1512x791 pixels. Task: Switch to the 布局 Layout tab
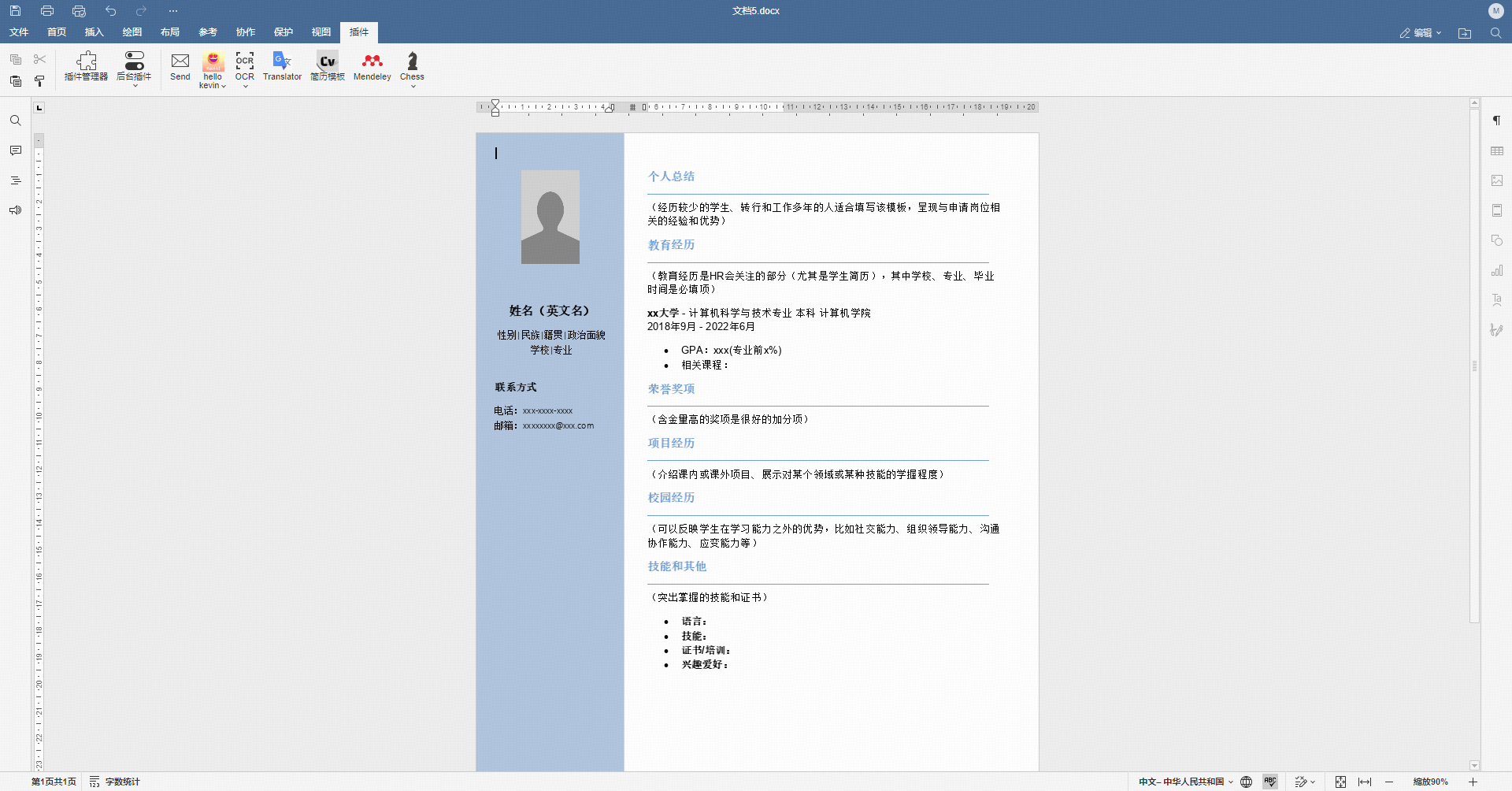(170, 32)
